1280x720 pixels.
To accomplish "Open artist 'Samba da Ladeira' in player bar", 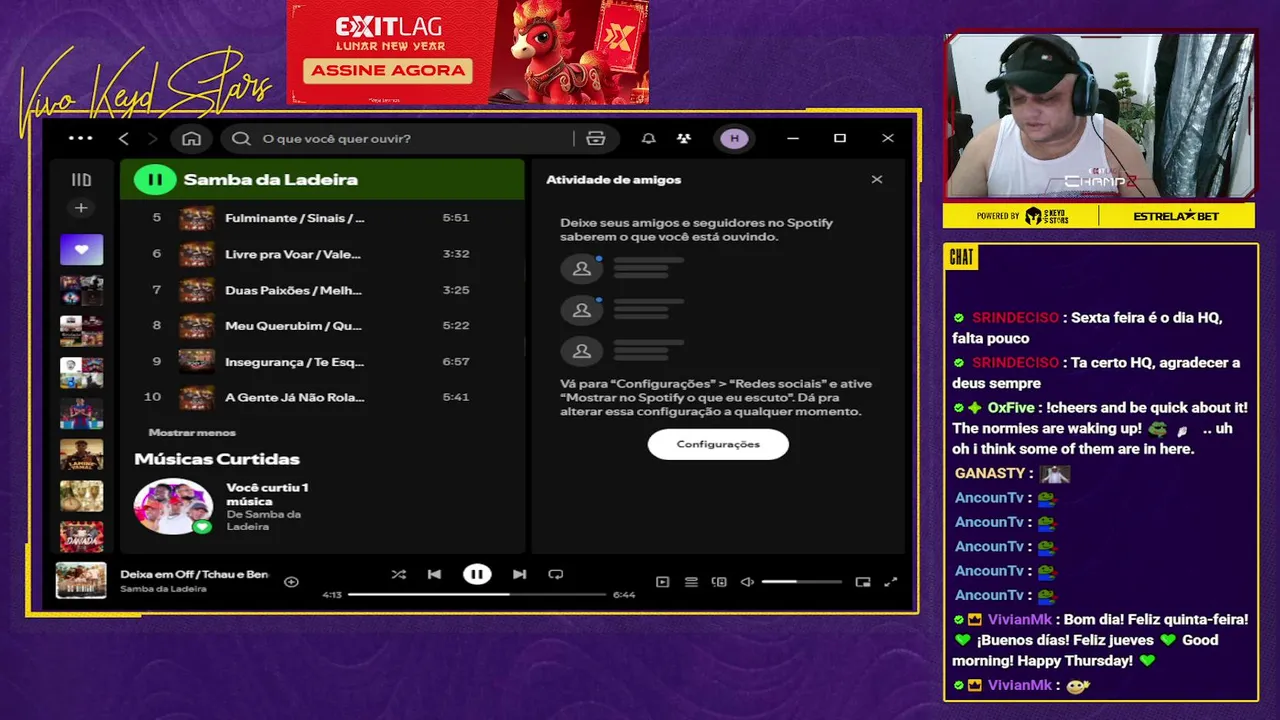I will pyautogui.click(x=163, y=589).
